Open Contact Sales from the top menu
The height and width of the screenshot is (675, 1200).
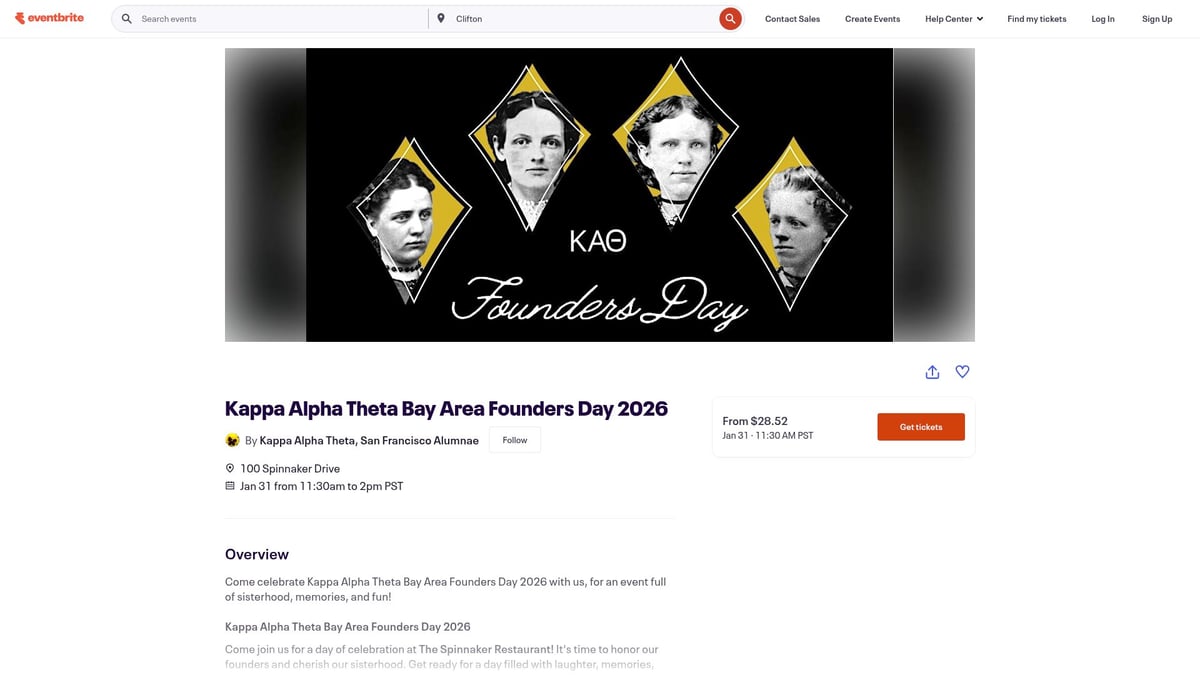click(792, 18)
